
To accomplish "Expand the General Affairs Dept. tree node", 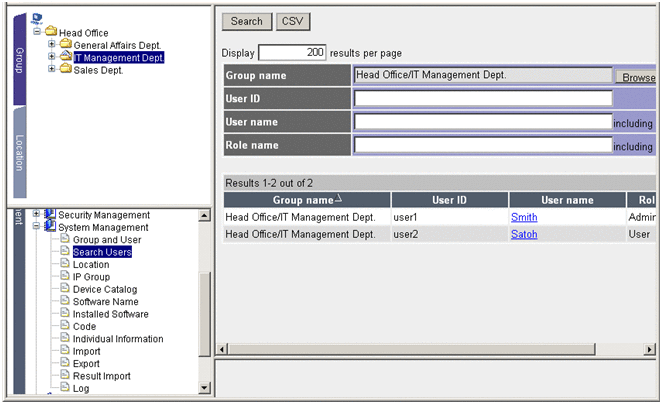I will [52, 45].
